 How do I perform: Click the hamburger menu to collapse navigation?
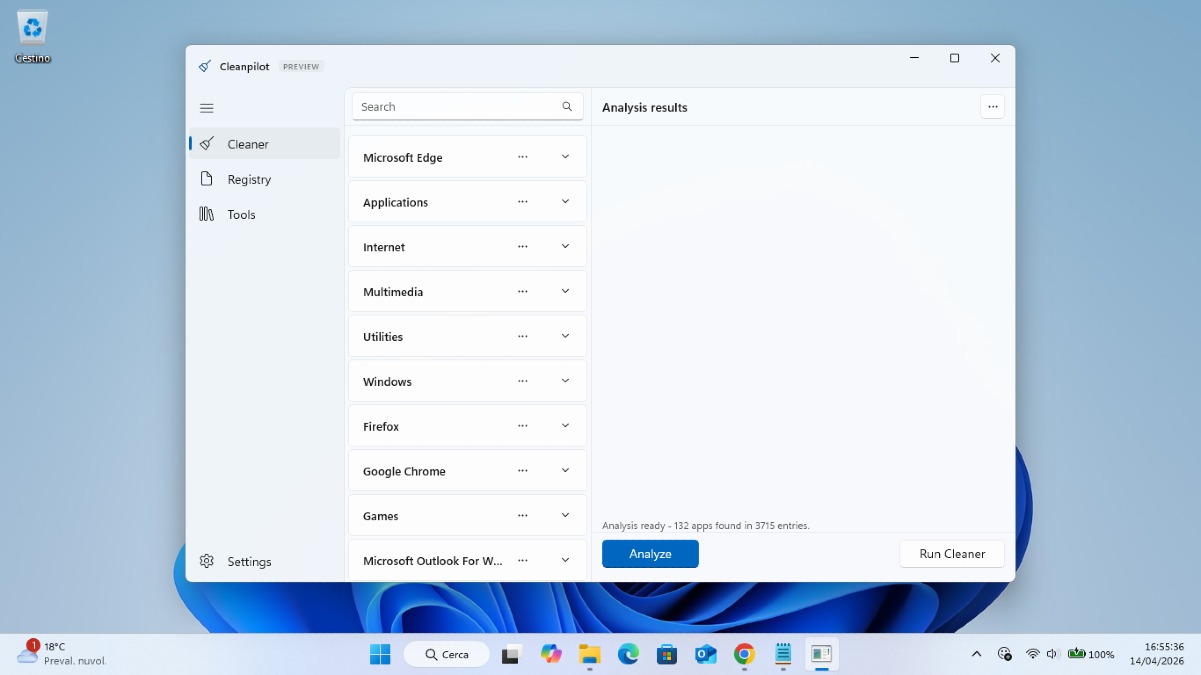(x=207, y=107)
